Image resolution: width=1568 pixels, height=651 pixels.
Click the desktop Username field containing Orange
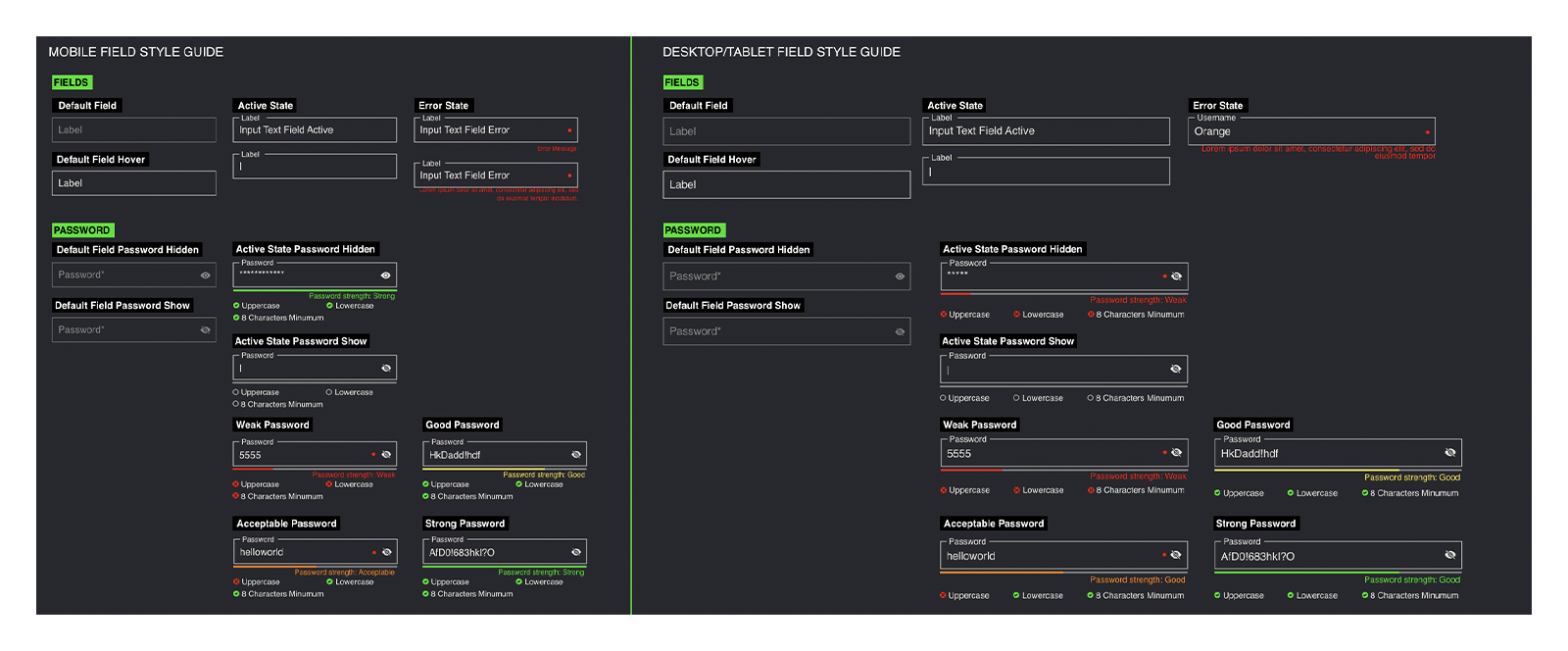point(1310,131)
